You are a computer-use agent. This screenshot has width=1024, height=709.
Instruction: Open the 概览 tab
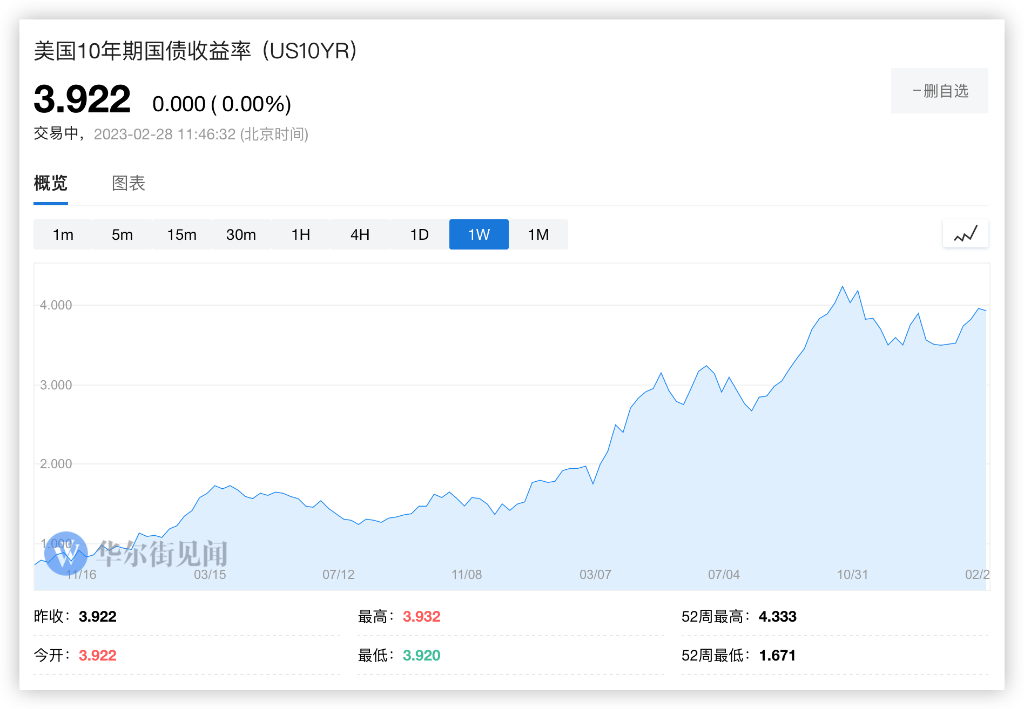[50, 183]
